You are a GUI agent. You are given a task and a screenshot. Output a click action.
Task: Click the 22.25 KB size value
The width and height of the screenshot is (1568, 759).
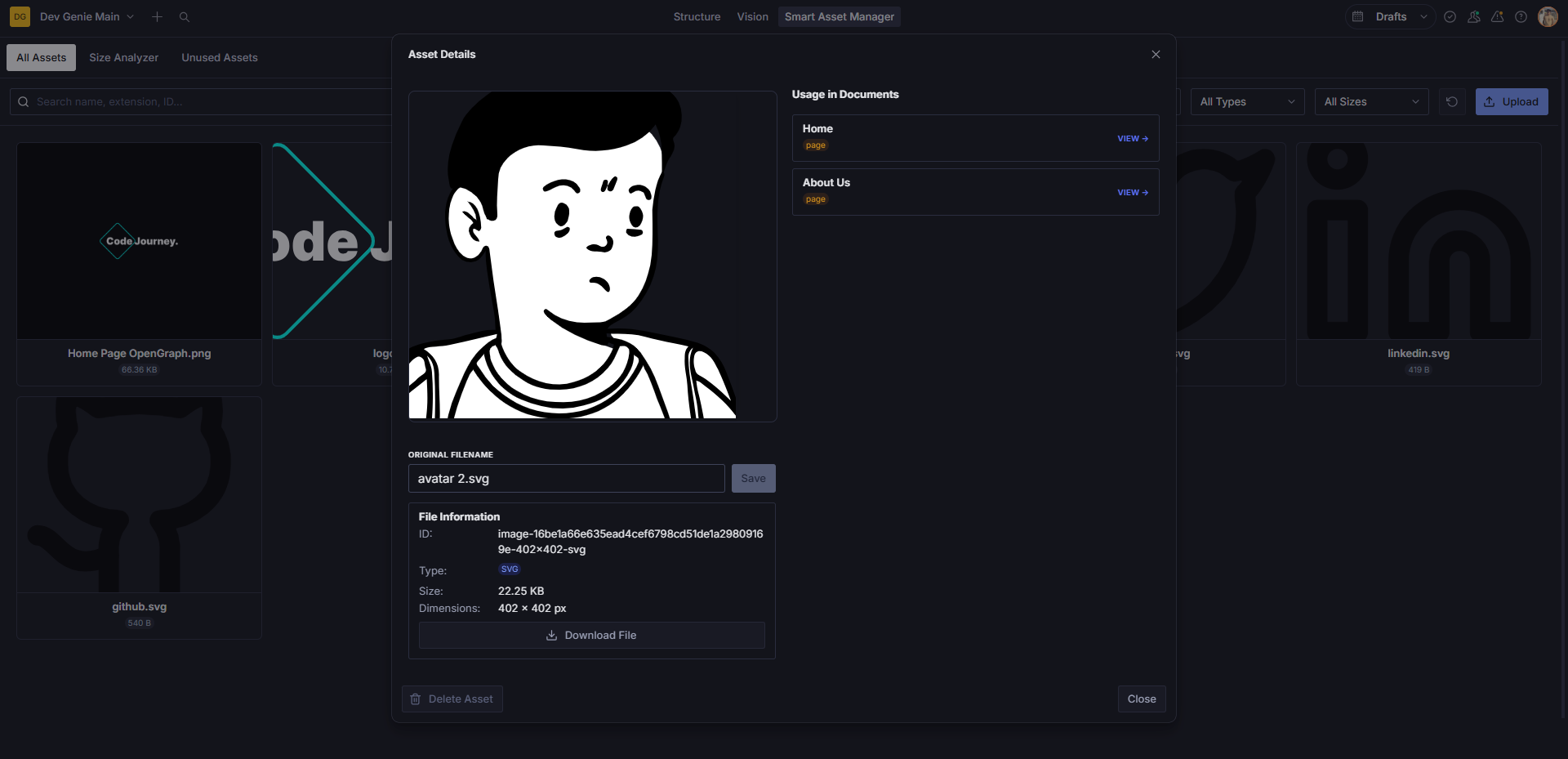pos(521,591)
